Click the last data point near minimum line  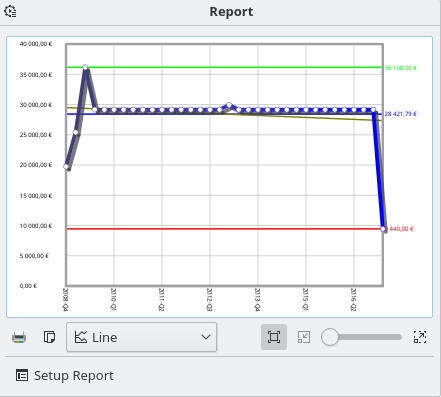(383, 229)
